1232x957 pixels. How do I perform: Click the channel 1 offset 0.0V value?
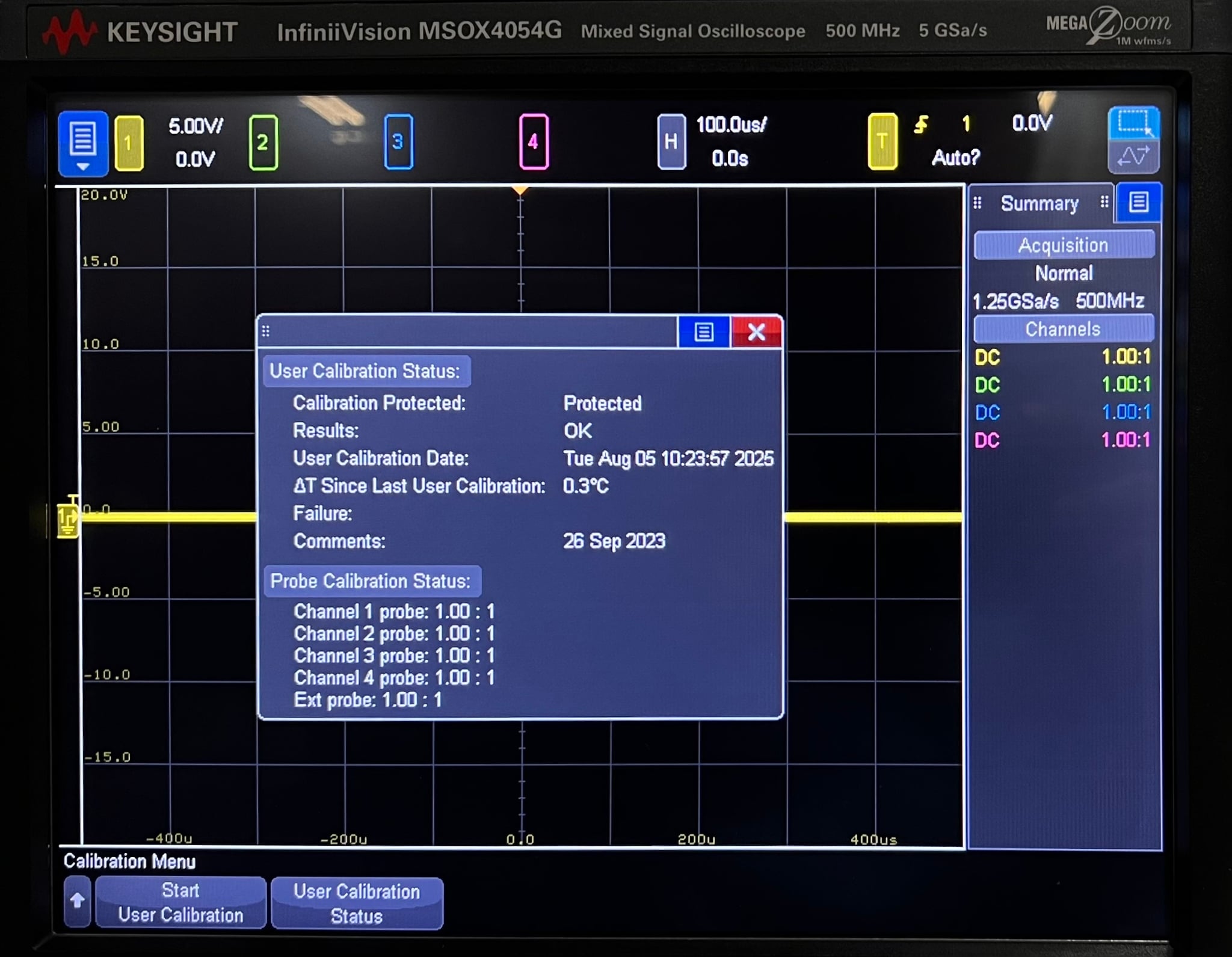pyautogui.click(x=195, y=159)
